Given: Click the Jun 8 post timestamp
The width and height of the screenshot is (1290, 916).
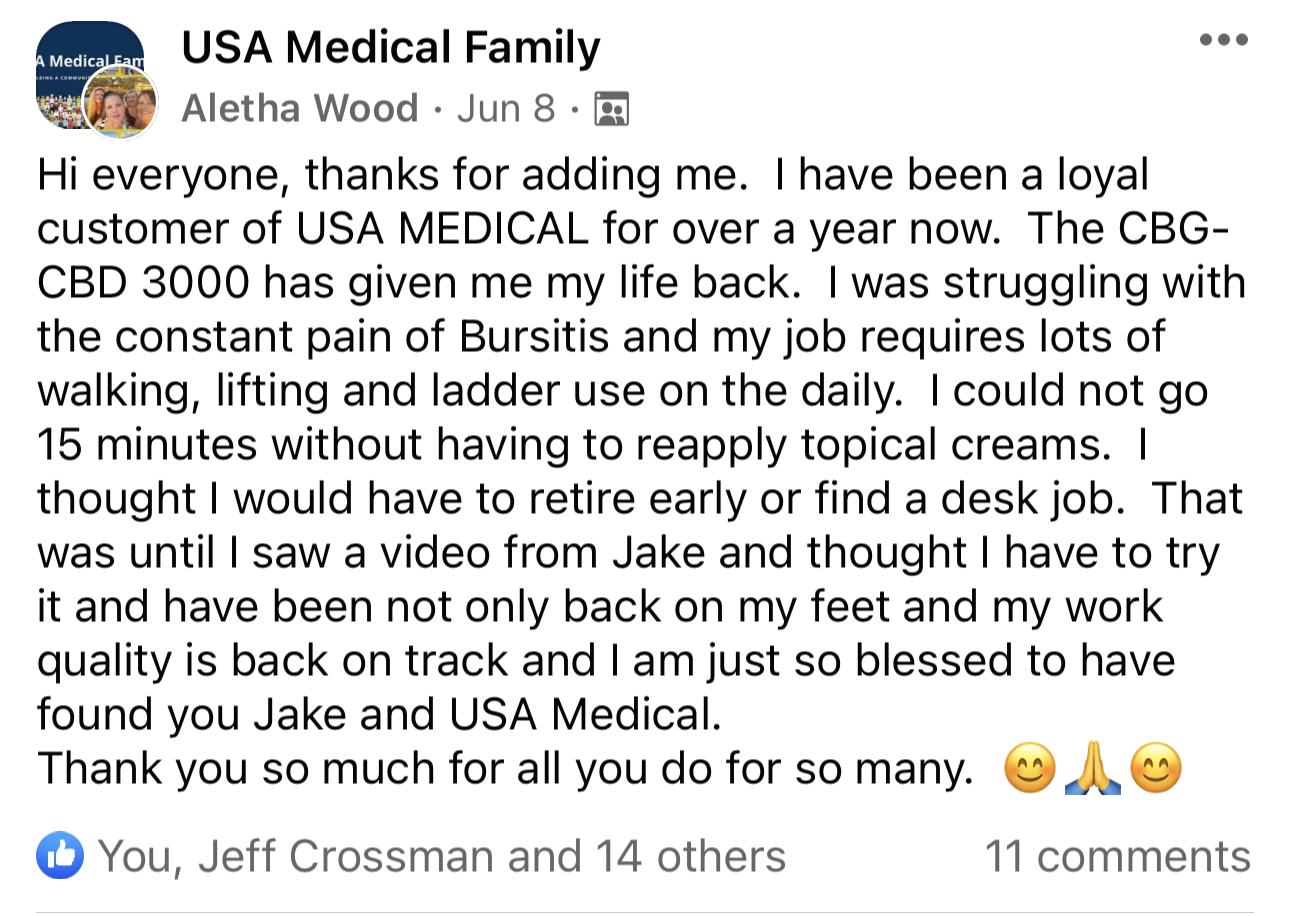Looking at the screenshot, I should point(505,108).
